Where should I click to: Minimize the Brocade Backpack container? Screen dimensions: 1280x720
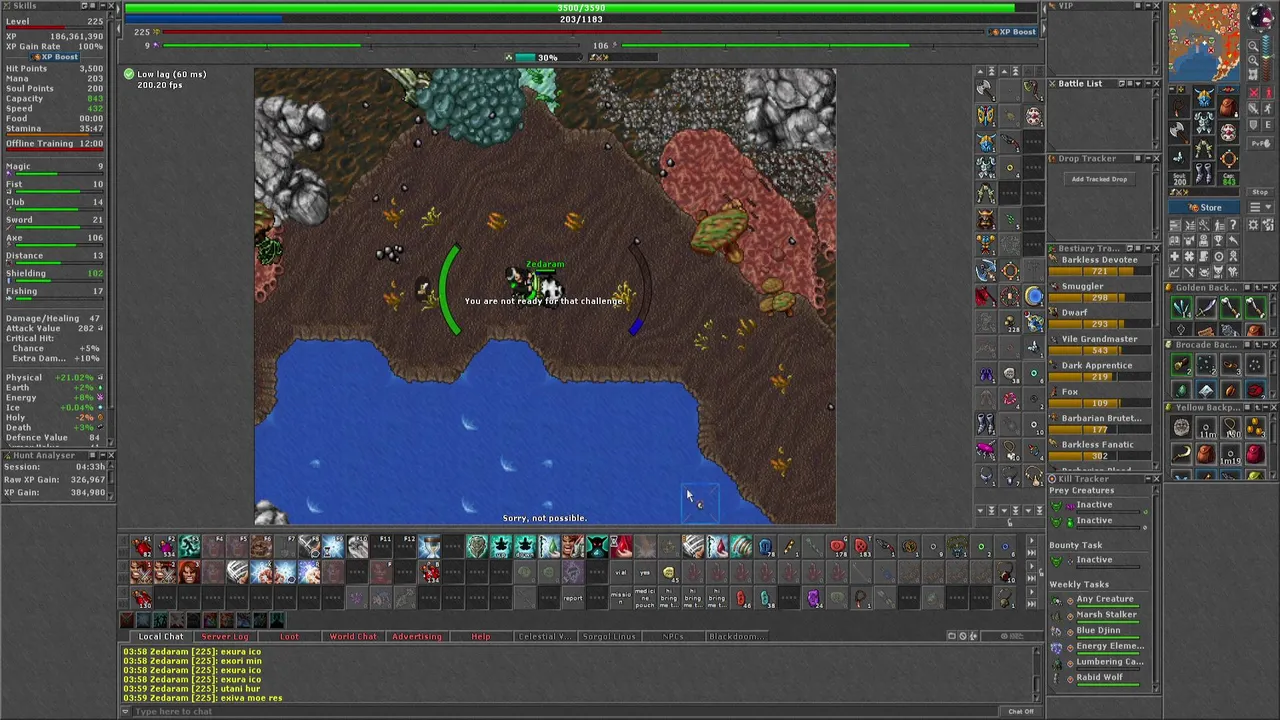coord(1266,344)
